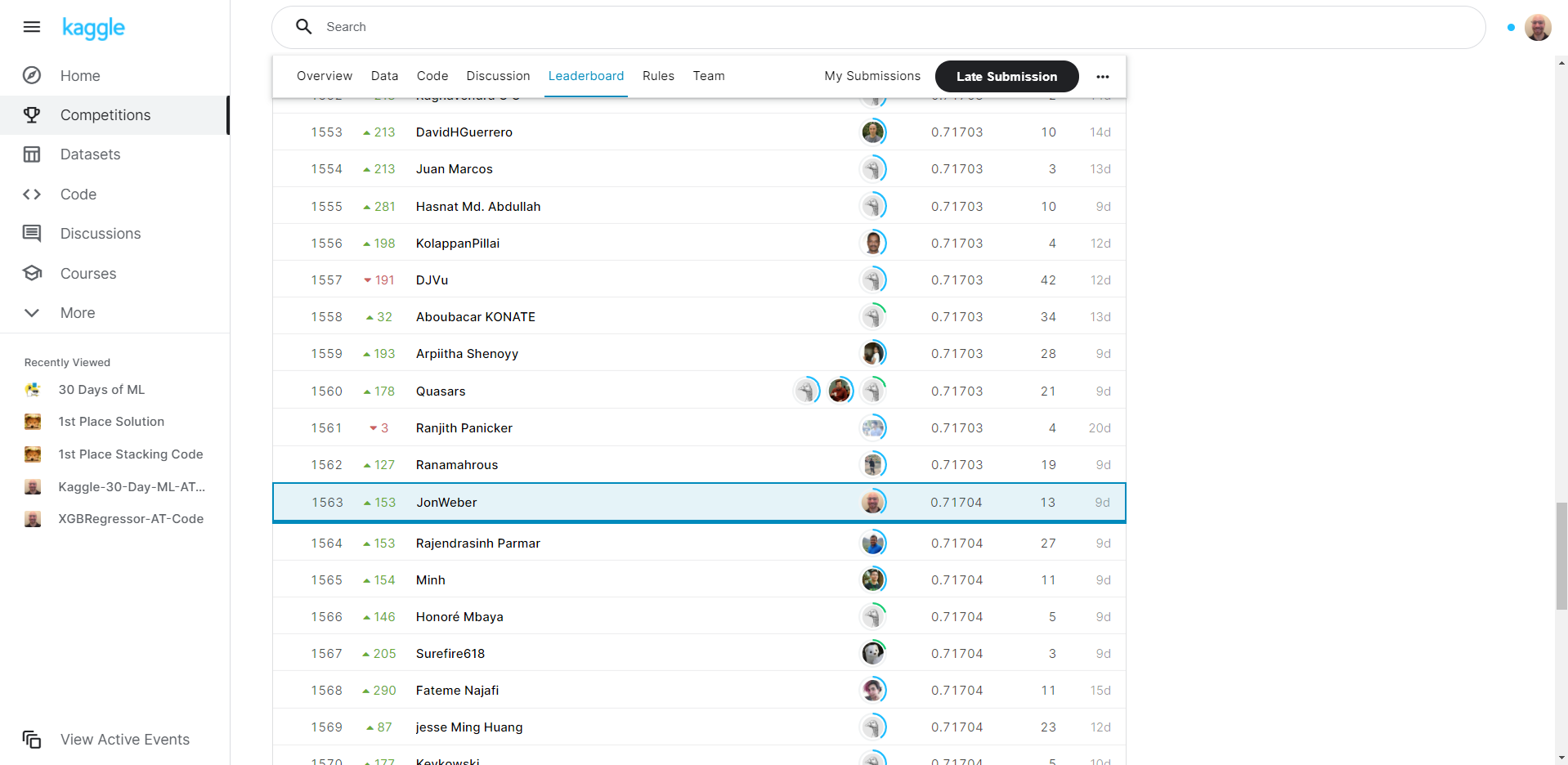Click Surefire618's avatar
The height and width of the screenshot is (765, 1568).
pos(873,653)
